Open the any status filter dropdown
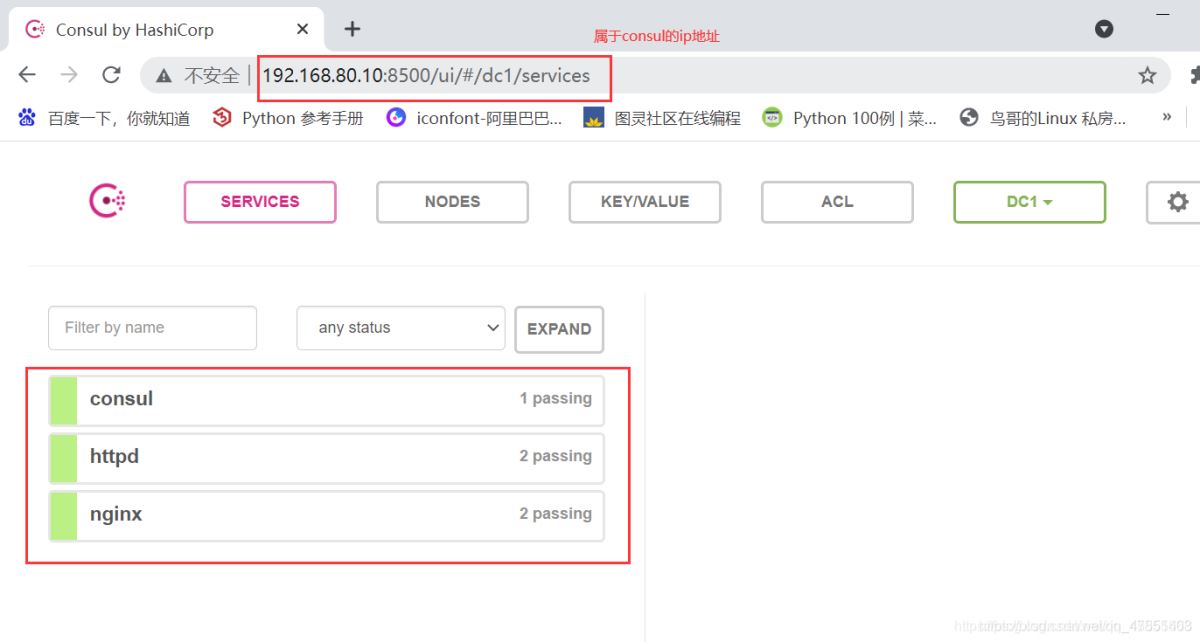 tap(400, 327)
